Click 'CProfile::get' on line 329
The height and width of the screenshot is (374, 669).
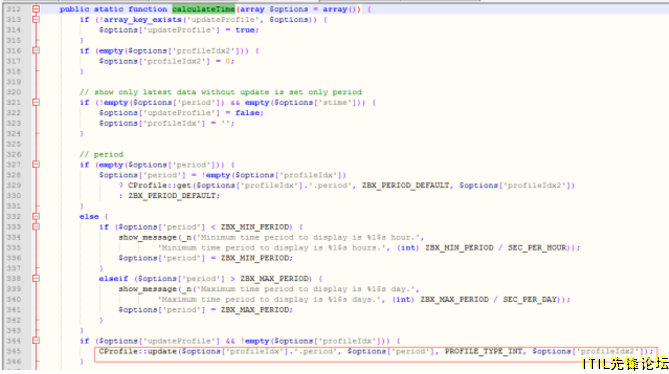coord(160,186)
